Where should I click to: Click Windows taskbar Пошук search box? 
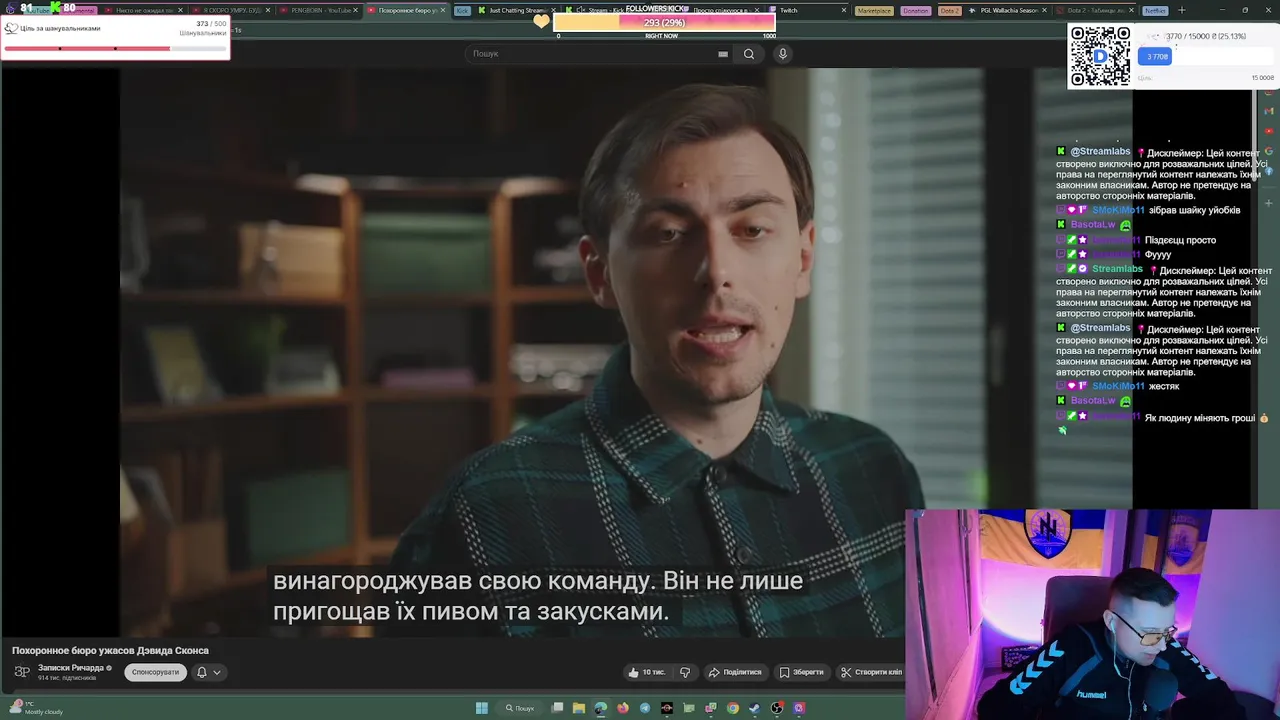click(x=520, y=708)
